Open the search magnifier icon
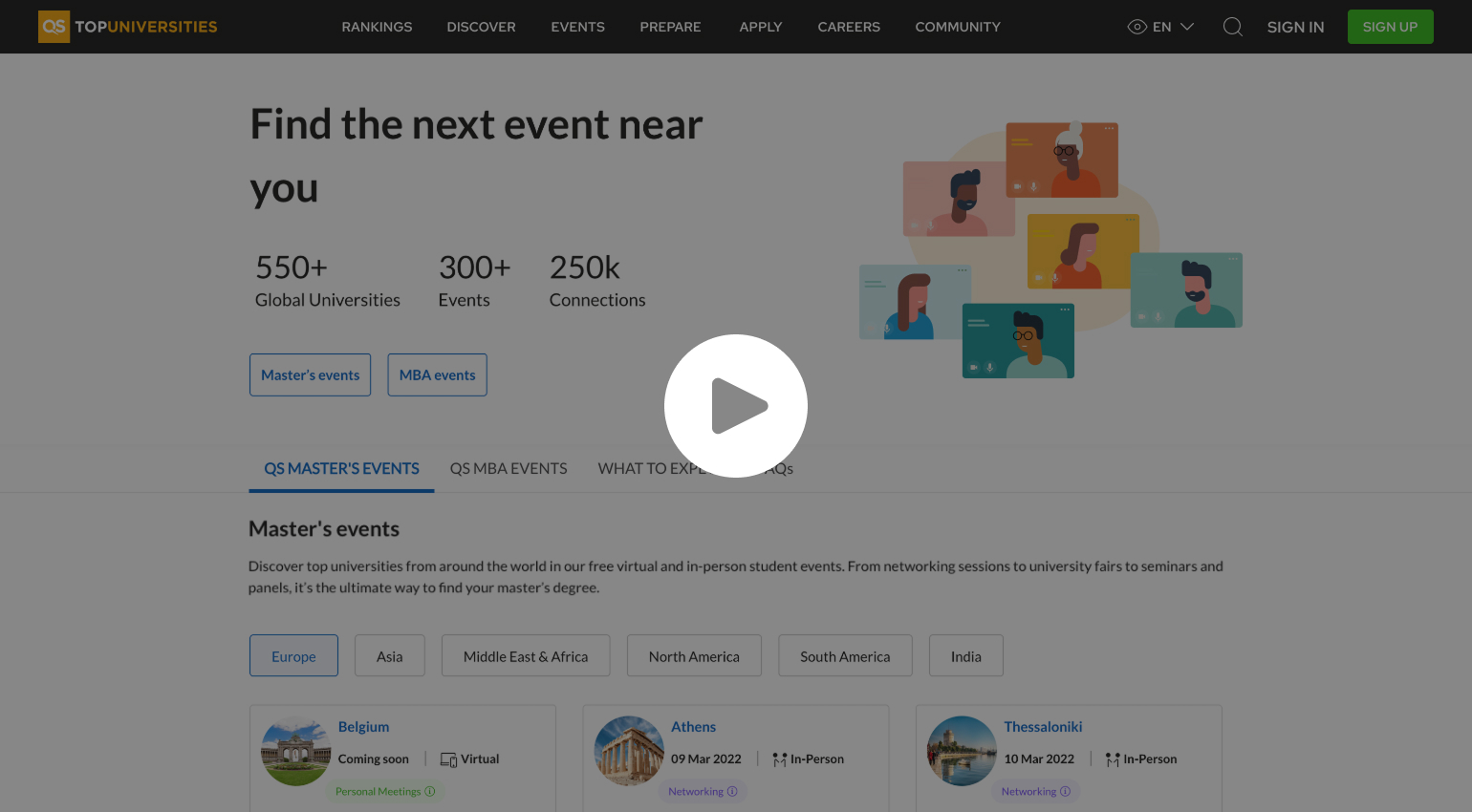Screen dimensions: 1472x812 click(x=1233, y=27)
